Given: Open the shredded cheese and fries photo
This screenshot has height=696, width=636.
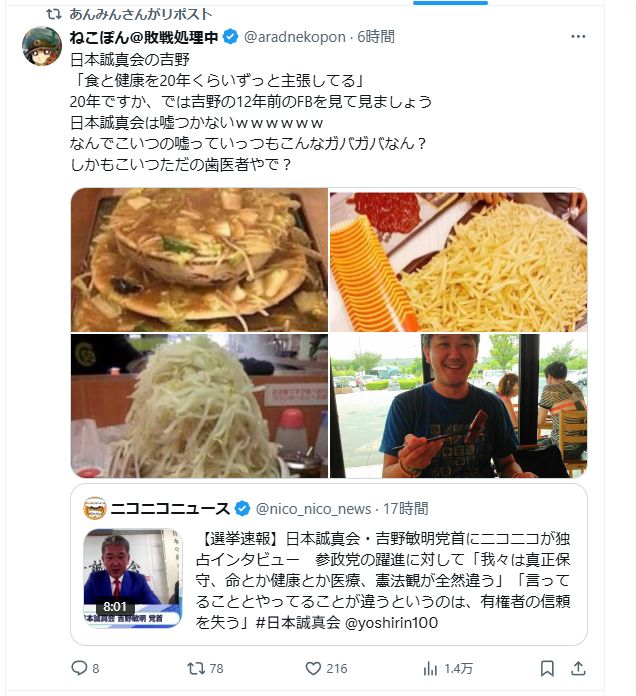Looking at the screenshot, I should (x=458, y=260).
